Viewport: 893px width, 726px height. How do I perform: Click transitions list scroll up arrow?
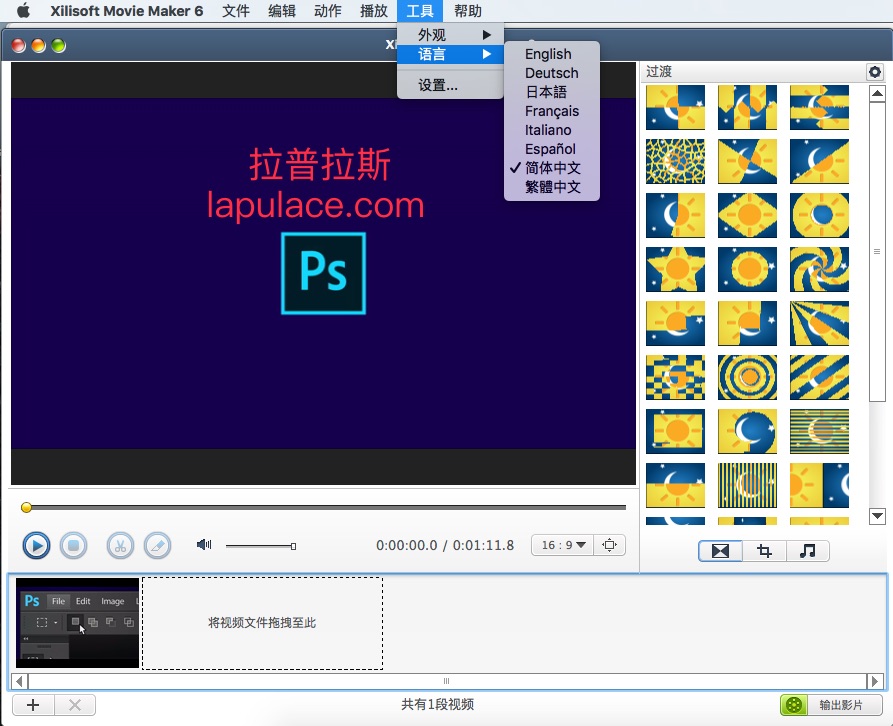coord(877,93)
